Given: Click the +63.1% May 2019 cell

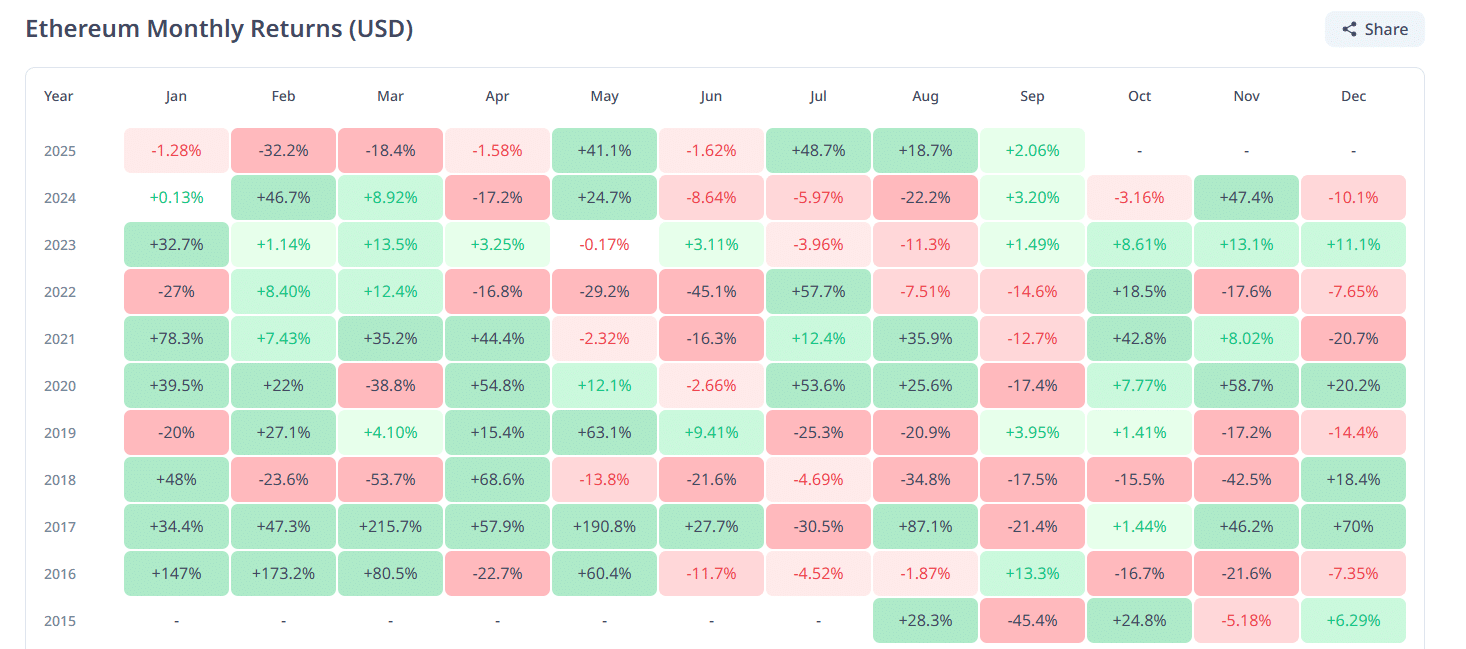Looking at the screenshot, I should [x=604, y=433].
